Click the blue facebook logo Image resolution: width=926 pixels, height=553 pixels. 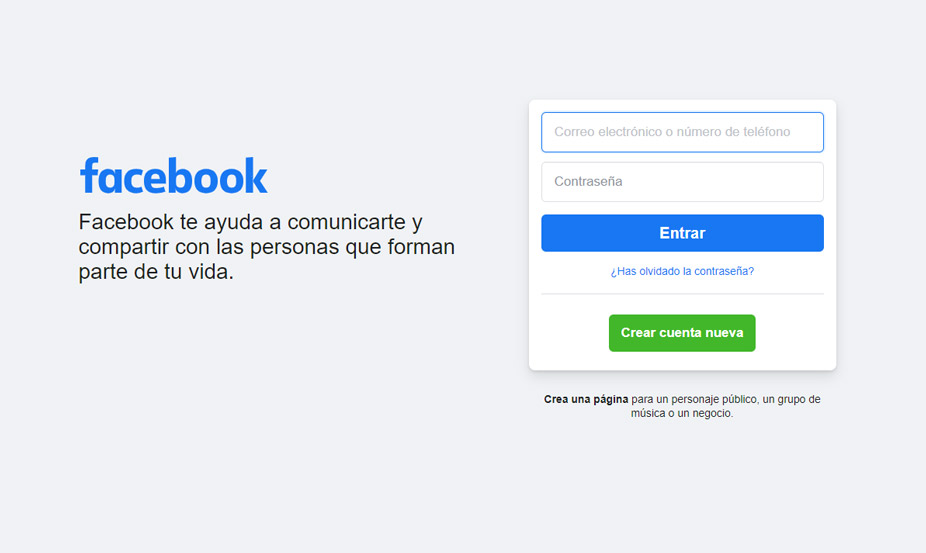[x=174, y=175]
